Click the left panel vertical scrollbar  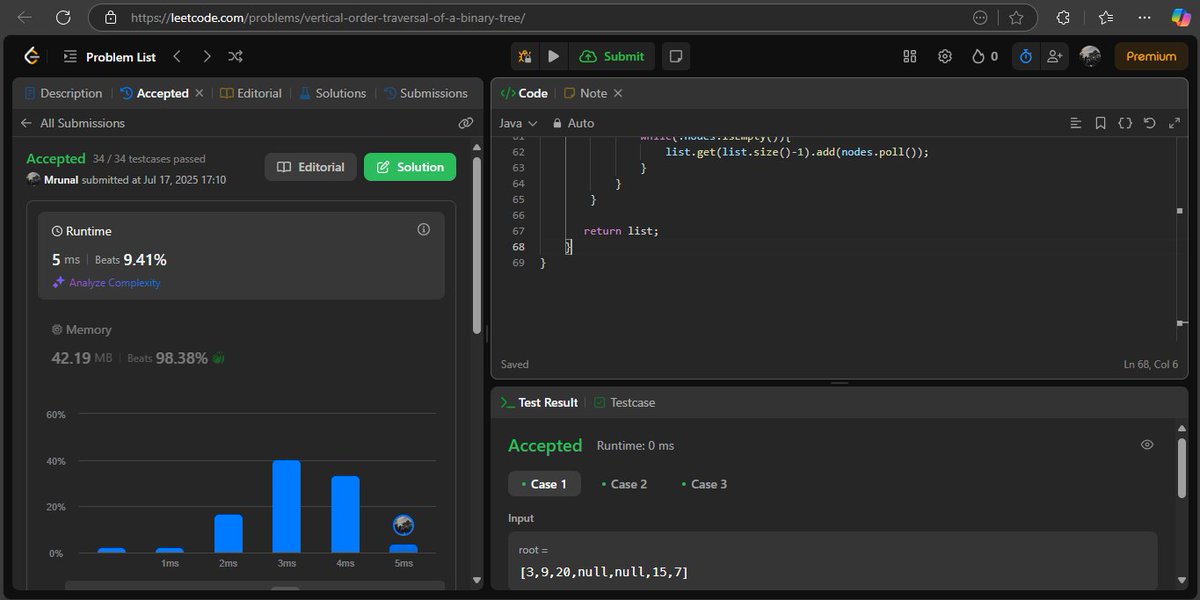pos(476,245)
